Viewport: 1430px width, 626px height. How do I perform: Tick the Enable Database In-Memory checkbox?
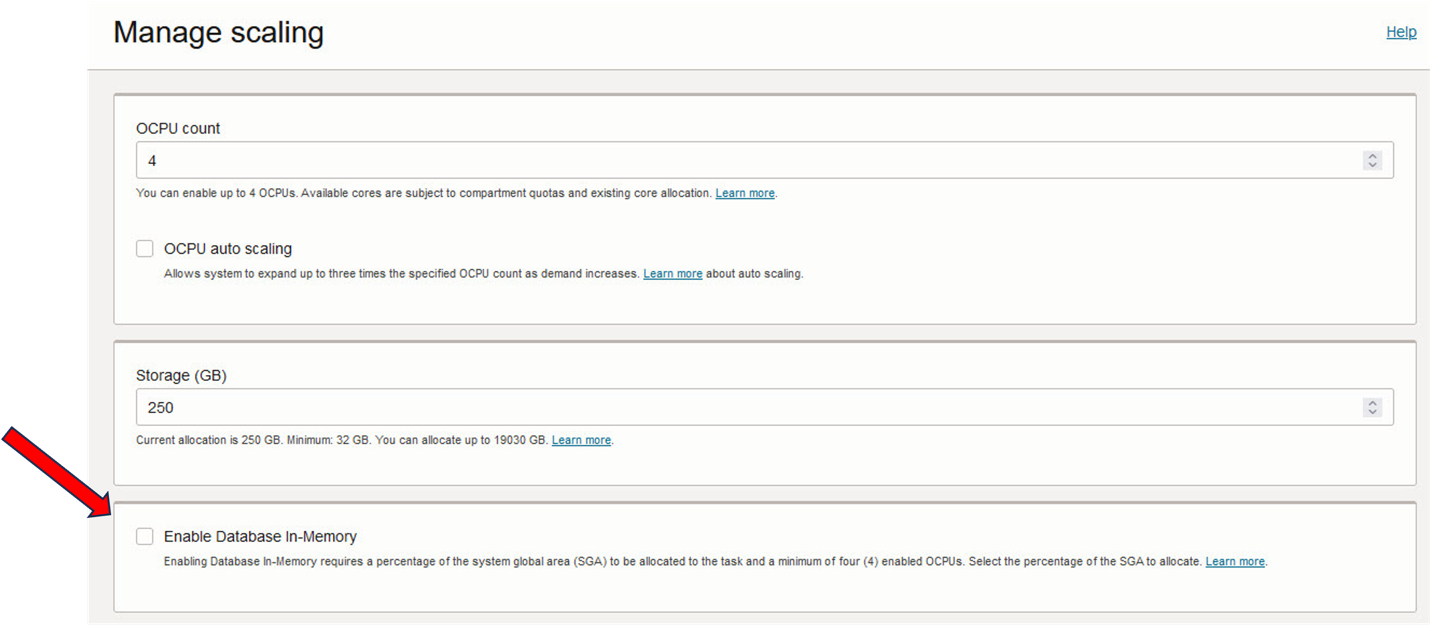tap(145, 537)
